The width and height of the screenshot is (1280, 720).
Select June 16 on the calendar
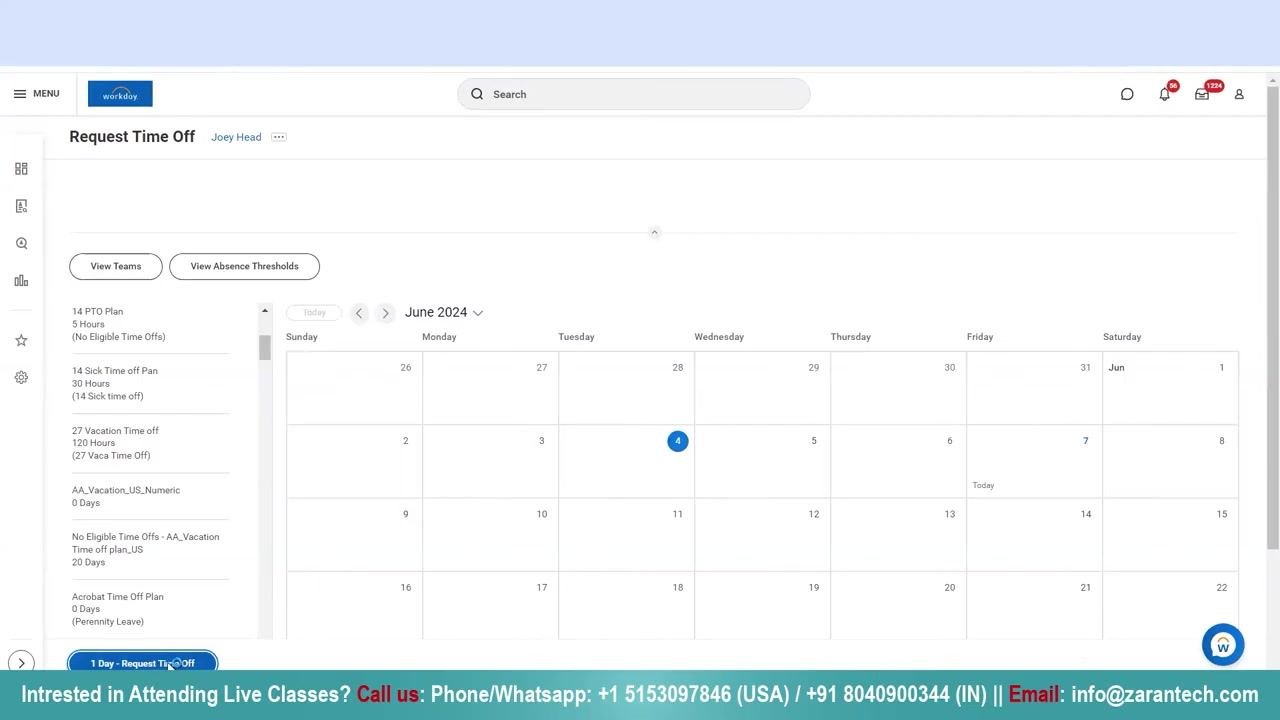355,606
